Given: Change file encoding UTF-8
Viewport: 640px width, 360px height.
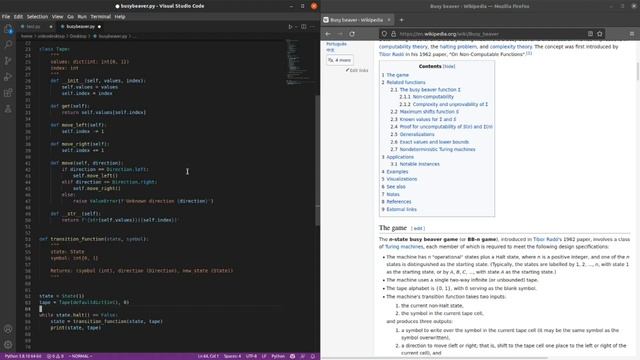Looking at the screenshot, I should 251,356.
